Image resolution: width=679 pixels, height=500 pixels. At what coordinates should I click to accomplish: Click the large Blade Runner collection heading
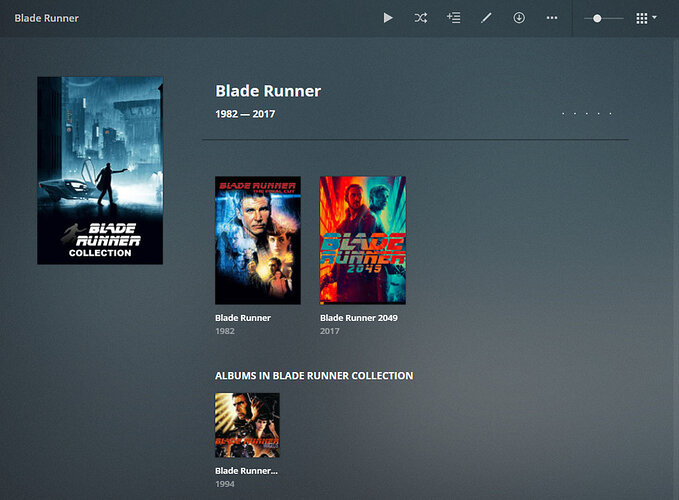point(268,91)
